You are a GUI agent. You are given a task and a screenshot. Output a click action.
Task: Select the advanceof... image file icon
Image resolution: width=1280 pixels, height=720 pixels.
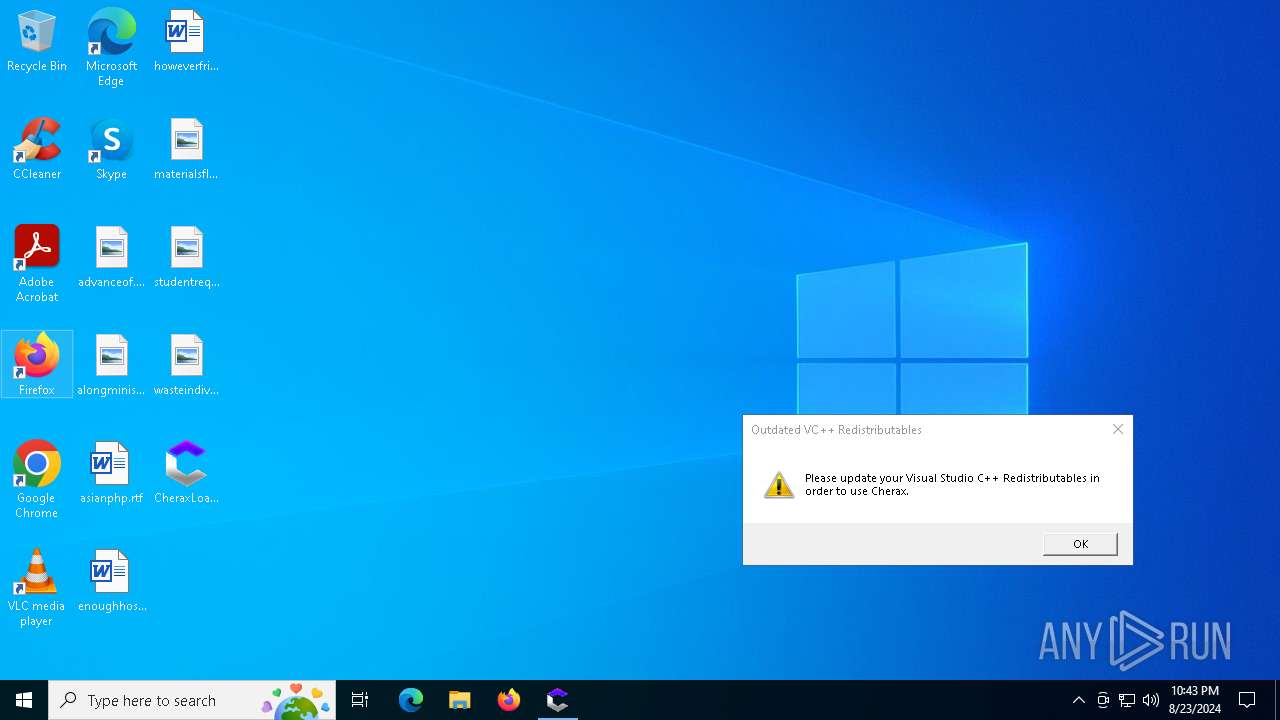pos(111,258)
